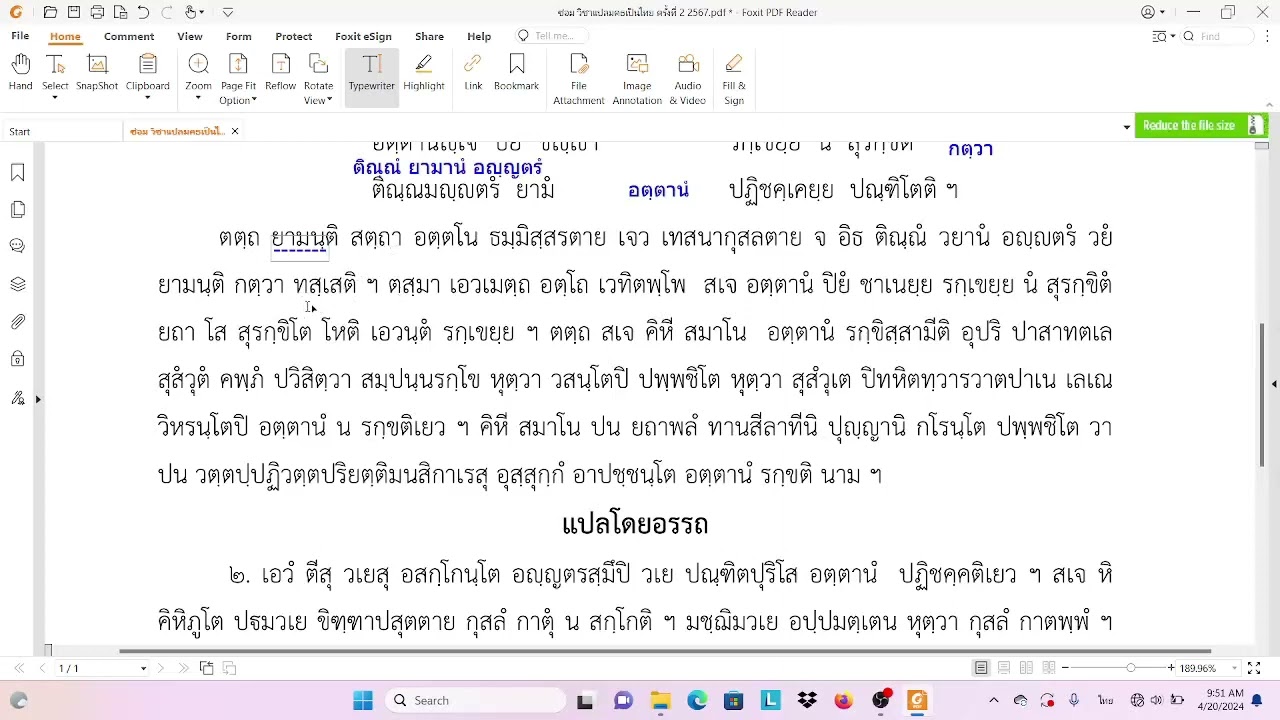Redo the last undone action
This screenshot has width=1280, height=720.
point(166,12)
